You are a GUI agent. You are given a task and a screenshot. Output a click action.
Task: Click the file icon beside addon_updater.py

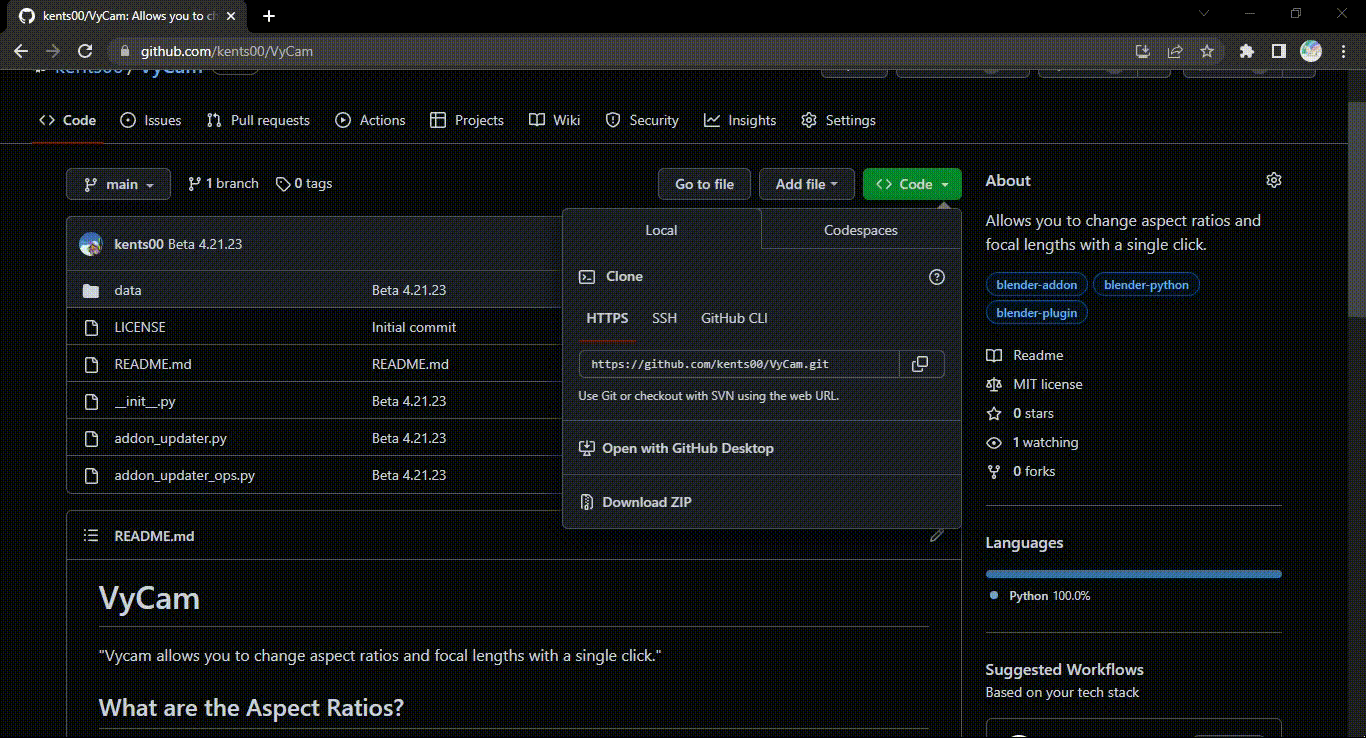pos(91,438)
